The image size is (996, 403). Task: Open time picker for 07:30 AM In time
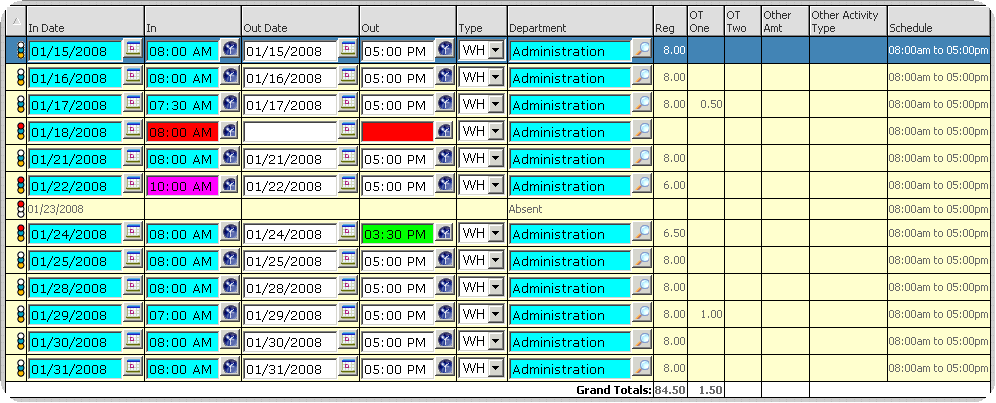pos(230,104)
